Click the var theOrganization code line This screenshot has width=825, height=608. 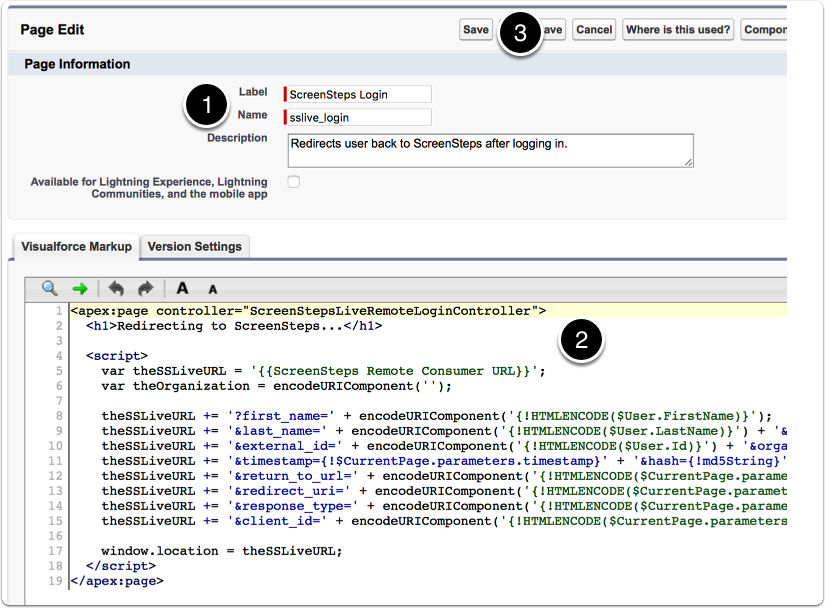pyautogui.click(x=277, y=386)
